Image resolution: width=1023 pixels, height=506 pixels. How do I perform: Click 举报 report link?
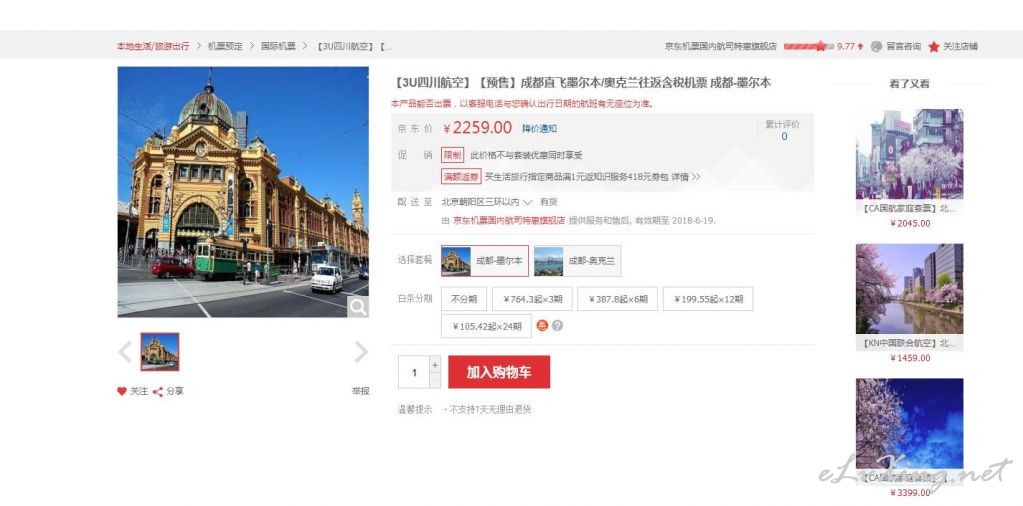point(361,391)
